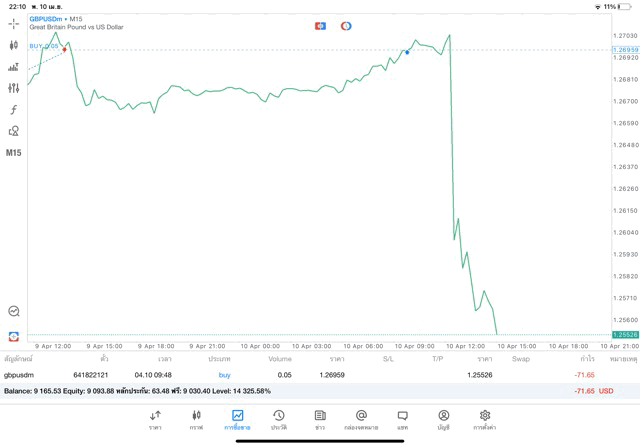Open the M15 timeframe selector
Image resolution: width=640 pixels, height=447 pixels.
[14, 153]
